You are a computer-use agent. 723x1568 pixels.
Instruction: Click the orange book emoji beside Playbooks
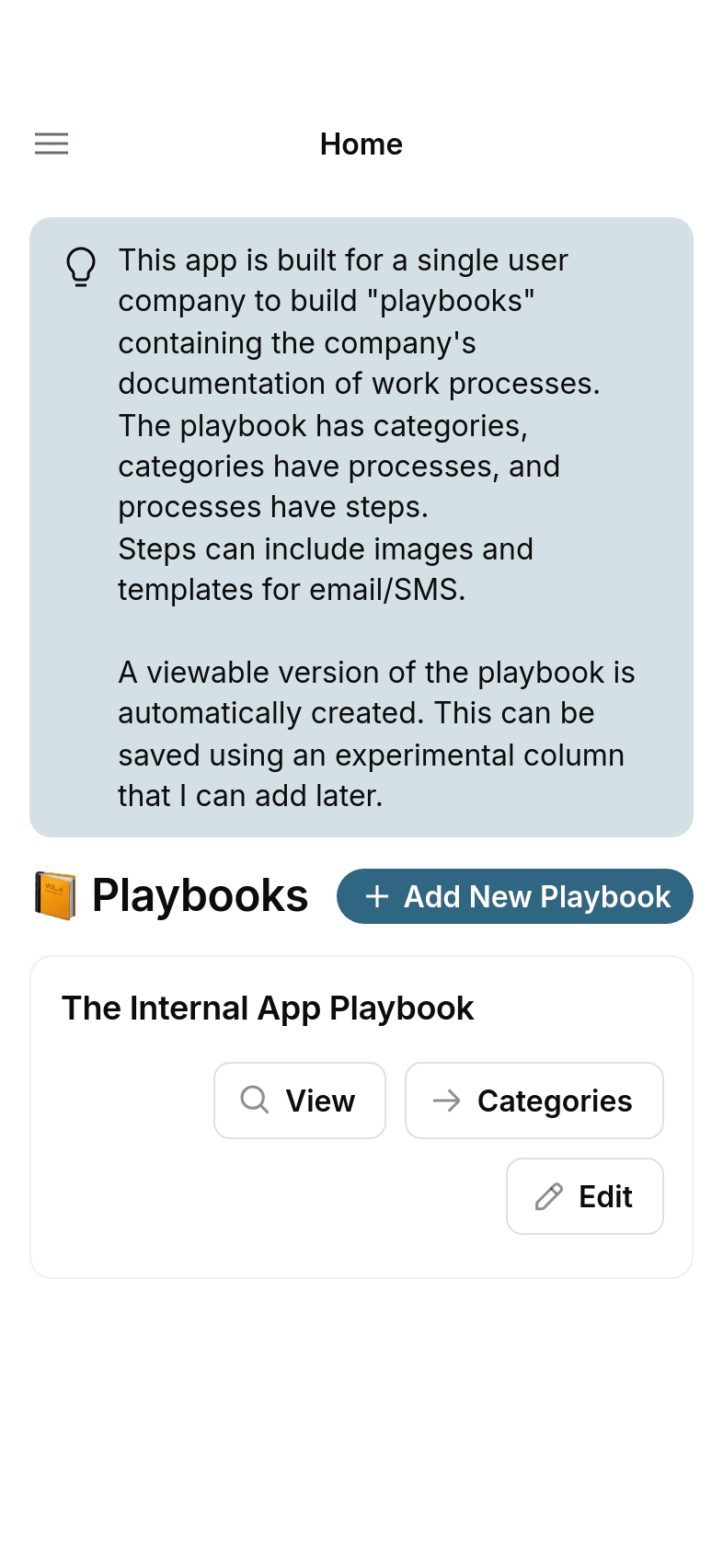tap(55, 896)
